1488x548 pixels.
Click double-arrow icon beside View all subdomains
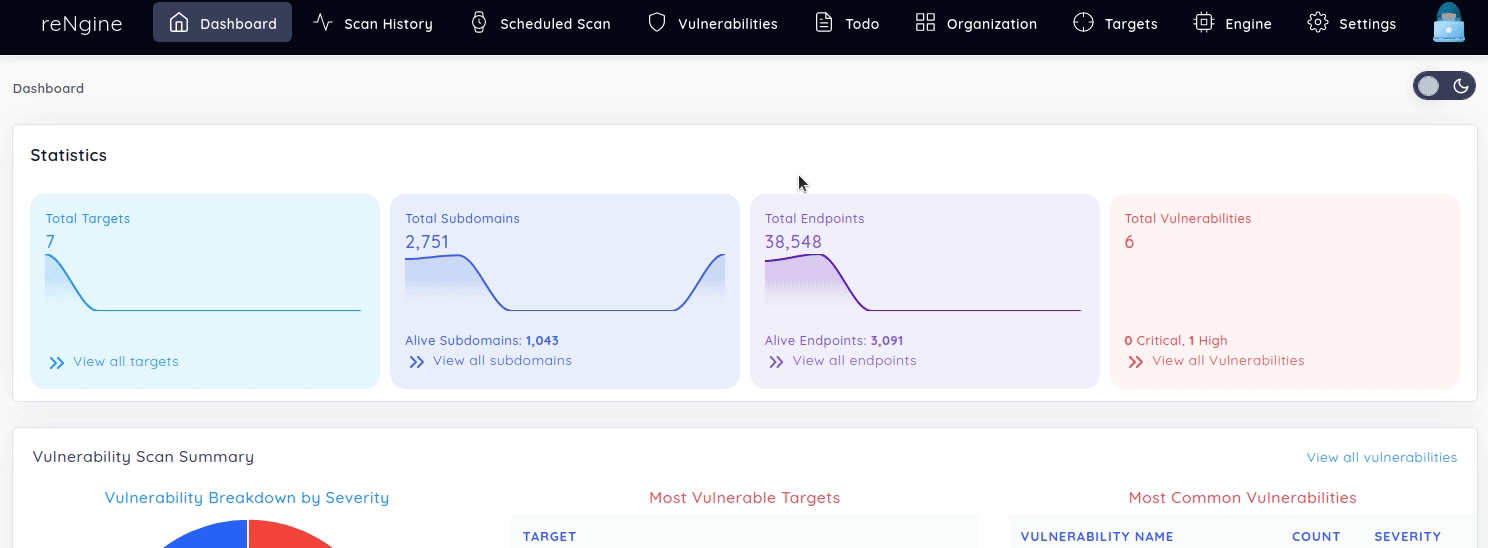(x=417, y=362)
